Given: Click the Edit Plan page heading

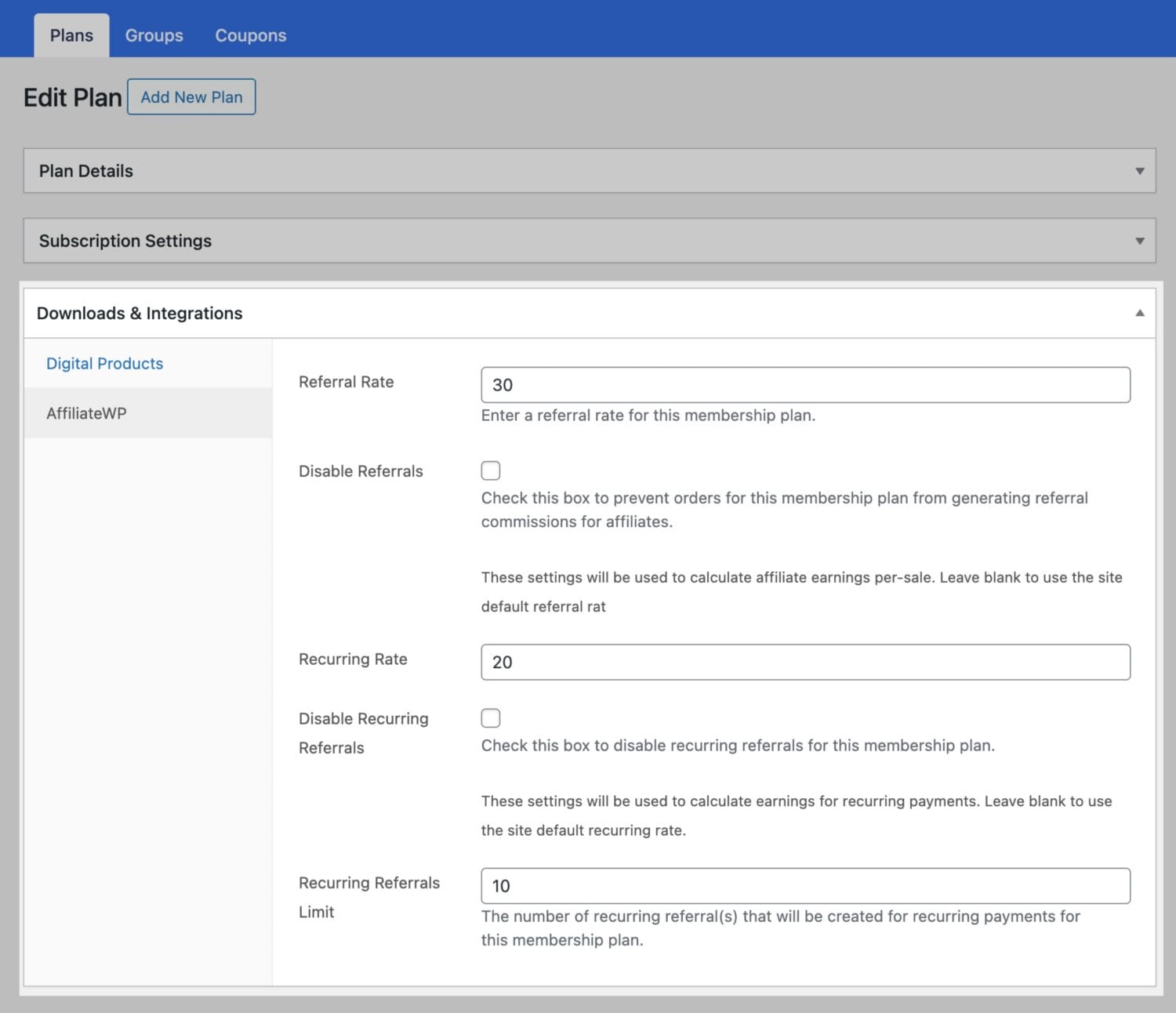Looking at the screenshot, I should [x=72, y=97].
